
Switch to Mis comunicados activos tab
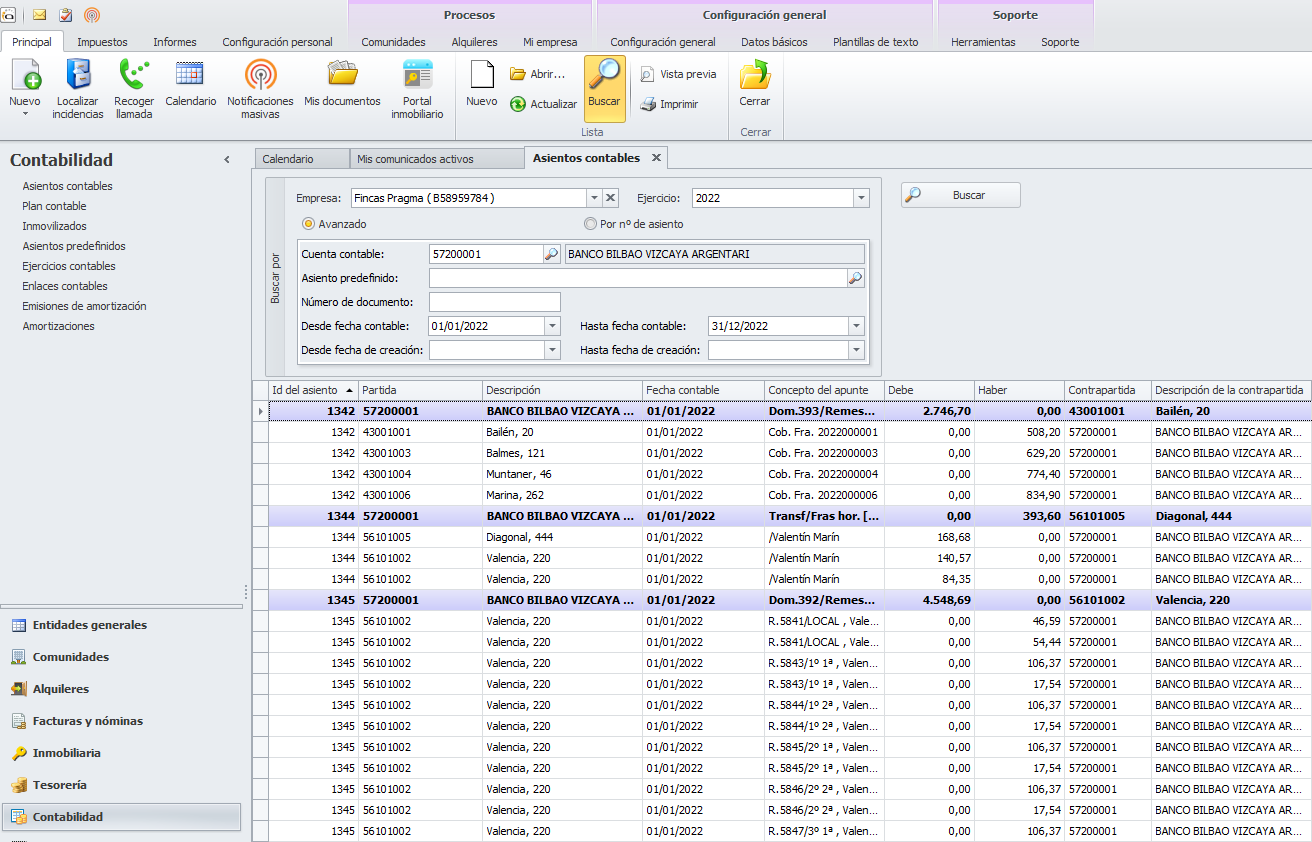click(x=415, y=159)
